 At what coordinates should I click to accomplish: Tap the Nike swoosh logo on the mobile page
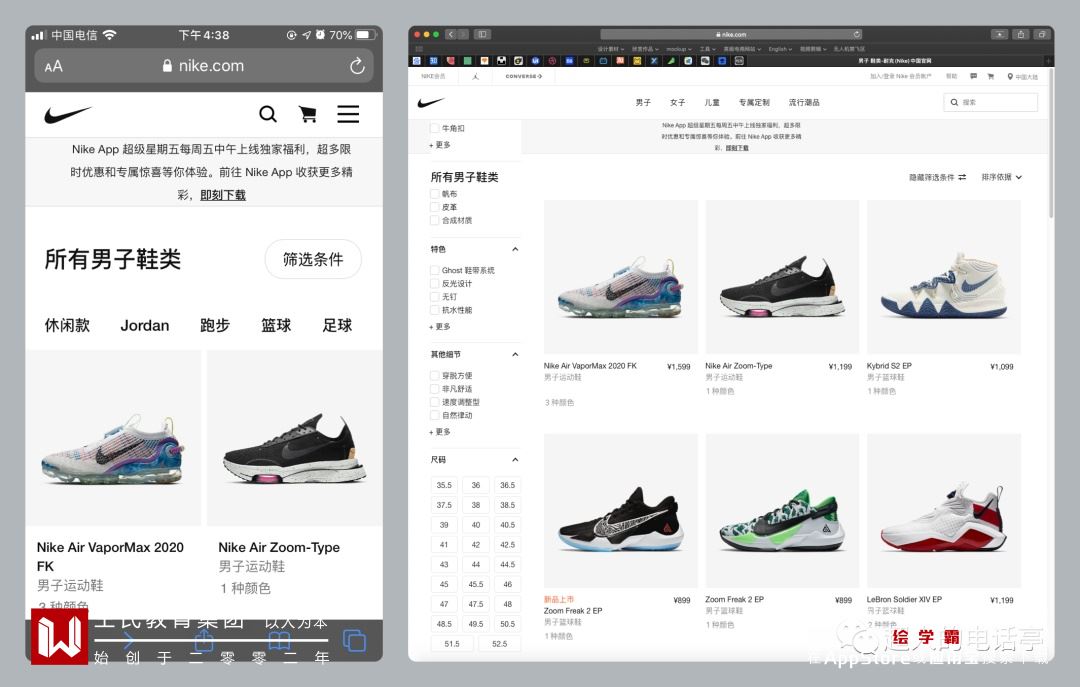[x=68, y=114]
